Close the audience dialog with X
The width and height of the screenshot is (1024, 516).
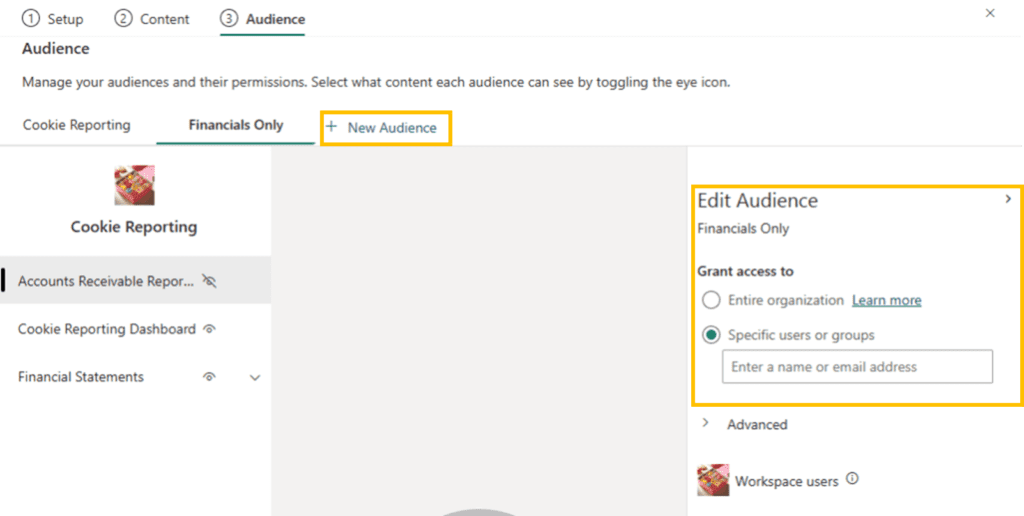(x=990, y=13)
